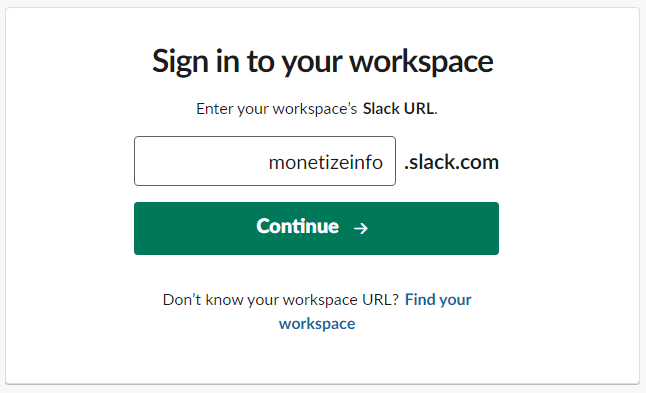Viewport: 646px width, 393px height.
Task: Open the "Find your workspace" link
Action: point(375,311)
